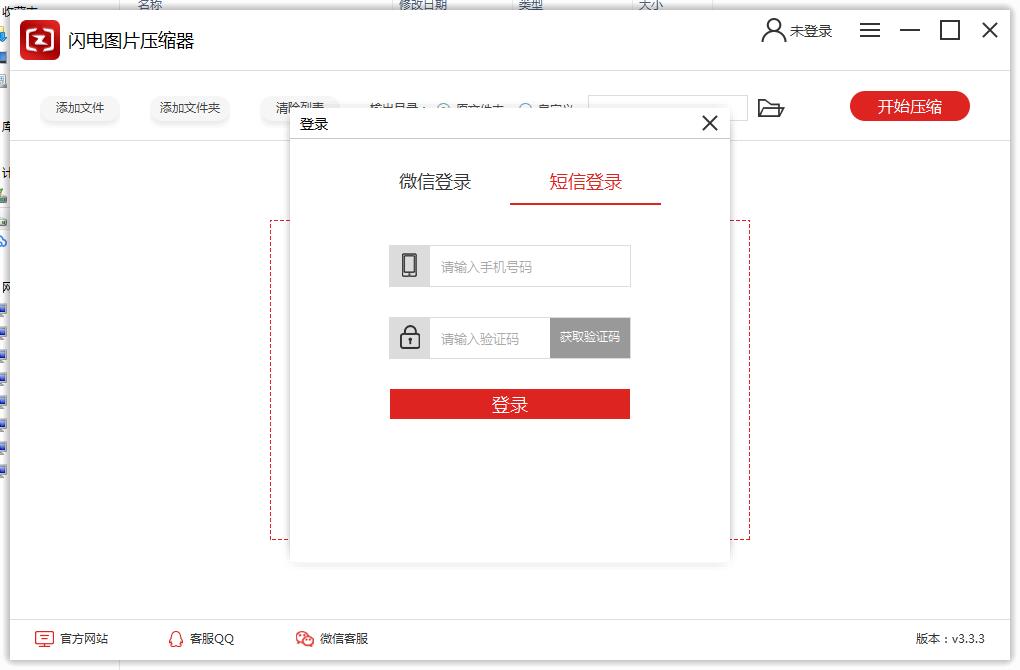1020x670 pixels.
Task: Open the output folder browse icon
Action: [770, 108]
